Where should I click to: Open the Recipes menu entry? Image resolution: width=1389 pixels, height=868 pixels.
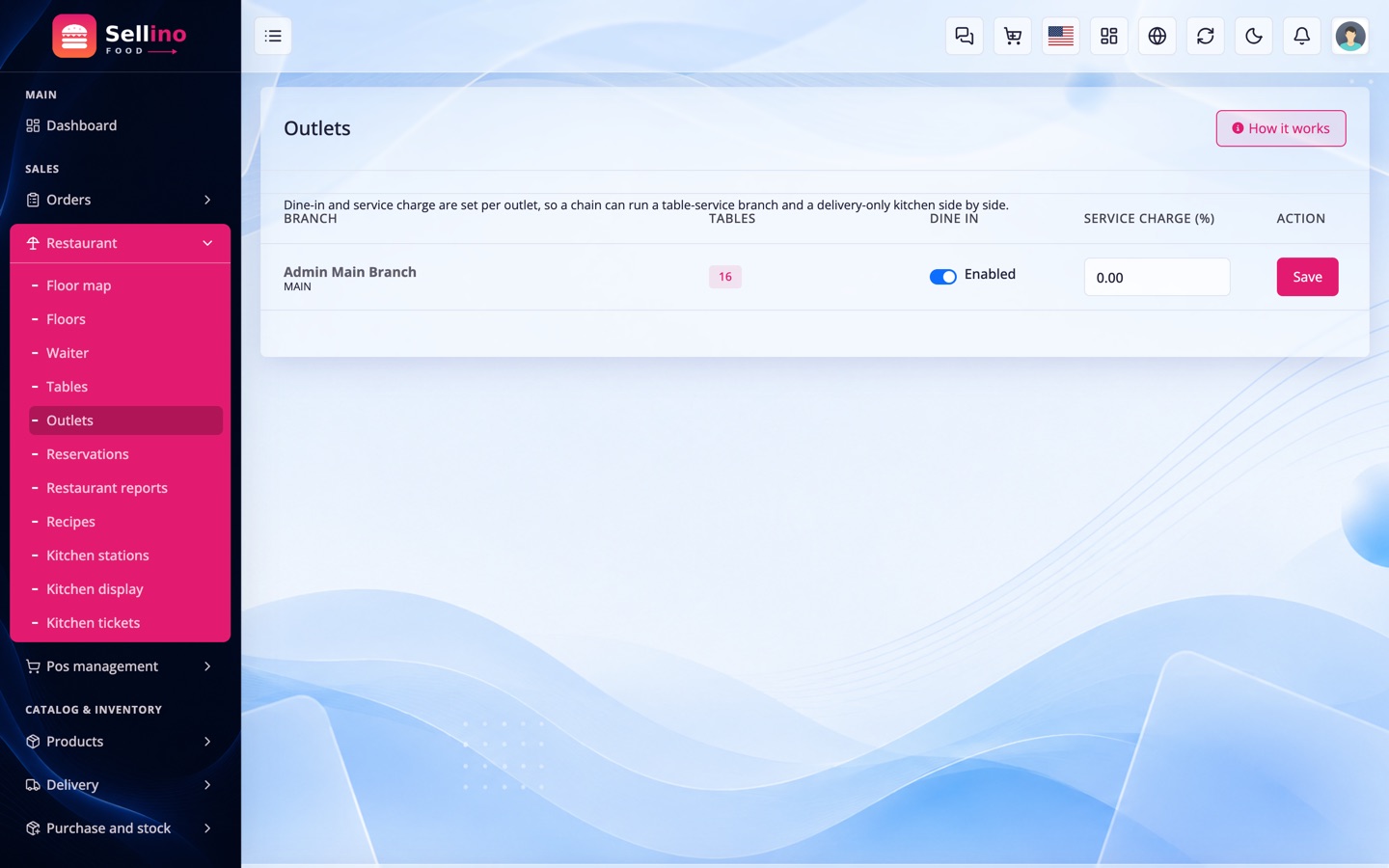(x=125, y=522)
